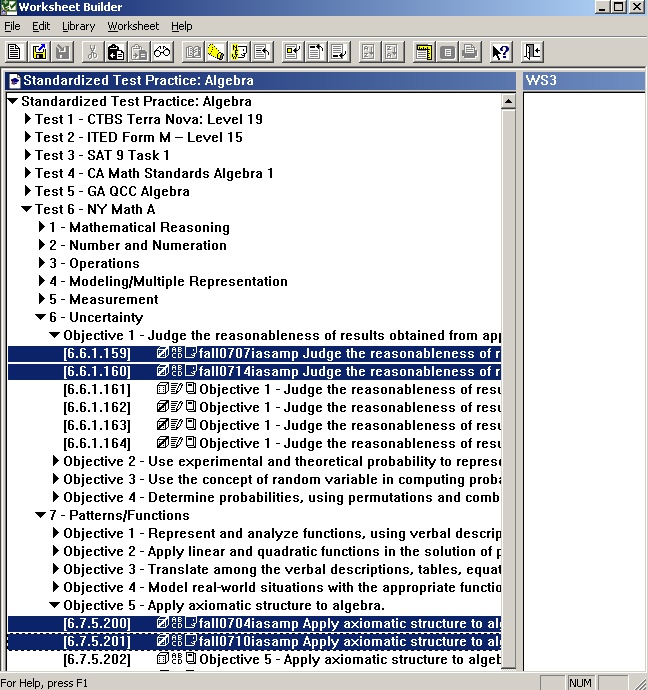Select question row [6.7.5.200]
This screenshot has height=690, width=648.
(254, 624)
